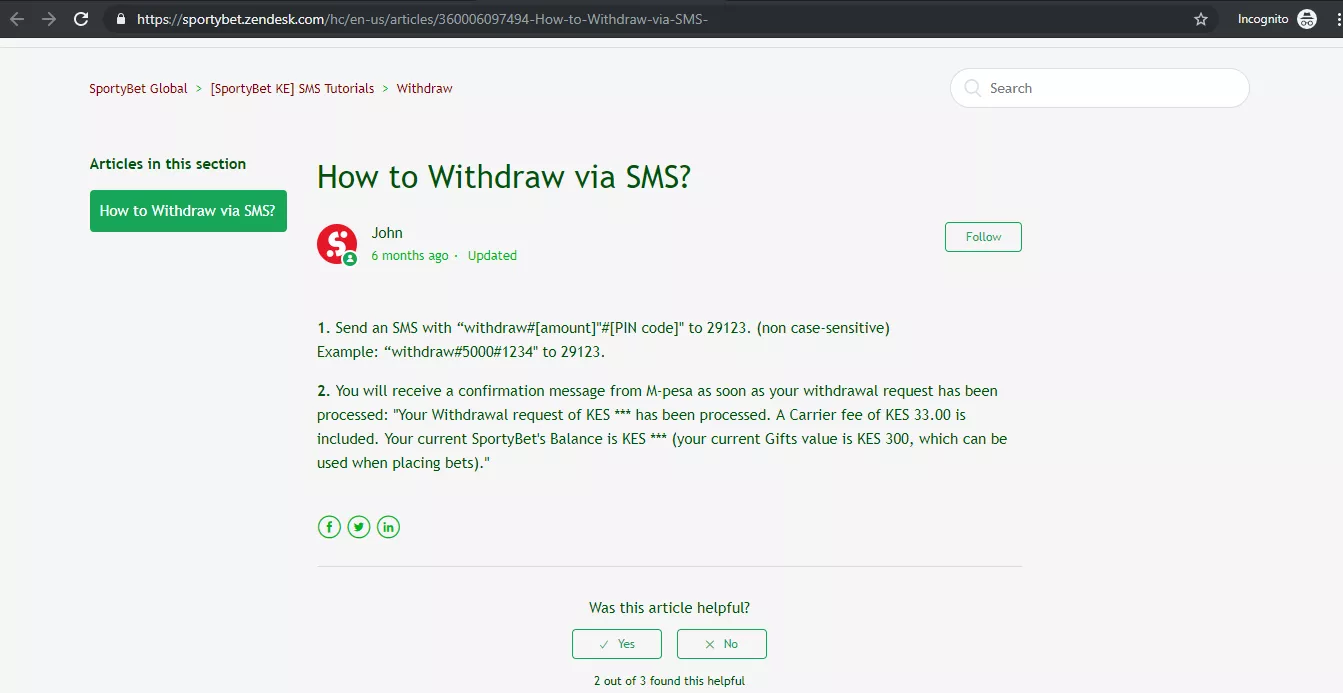
Task: Mark the article unhelpful with No
Action: click(x=721, y=643)
